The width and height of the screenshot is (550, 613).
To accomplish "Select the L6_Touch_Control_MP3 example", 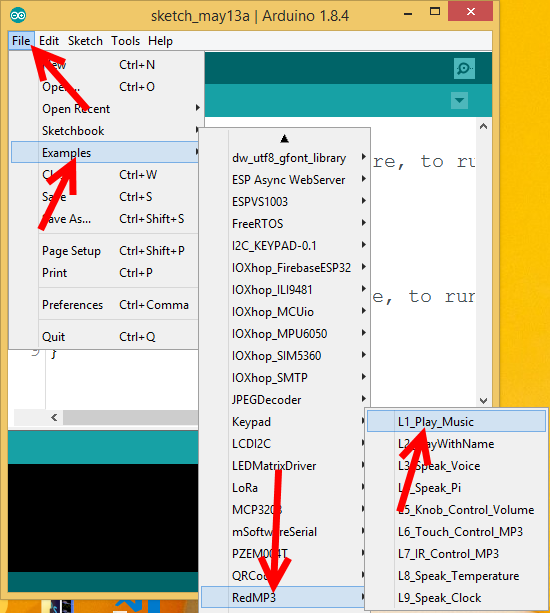I will pyautogui.click(x=456, y=532).
